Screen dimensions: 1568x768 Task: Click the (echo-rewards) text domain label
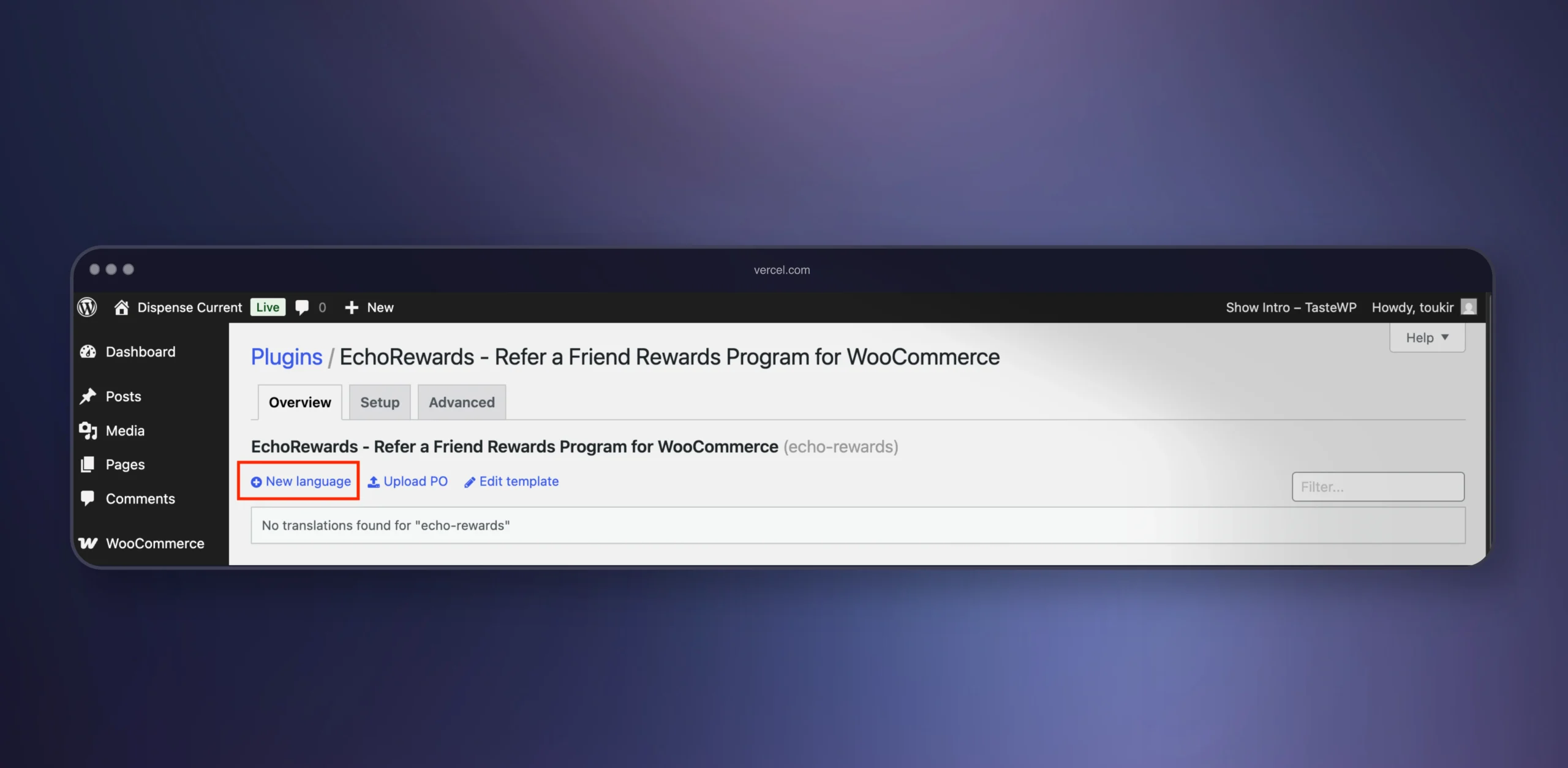(841, 446)
